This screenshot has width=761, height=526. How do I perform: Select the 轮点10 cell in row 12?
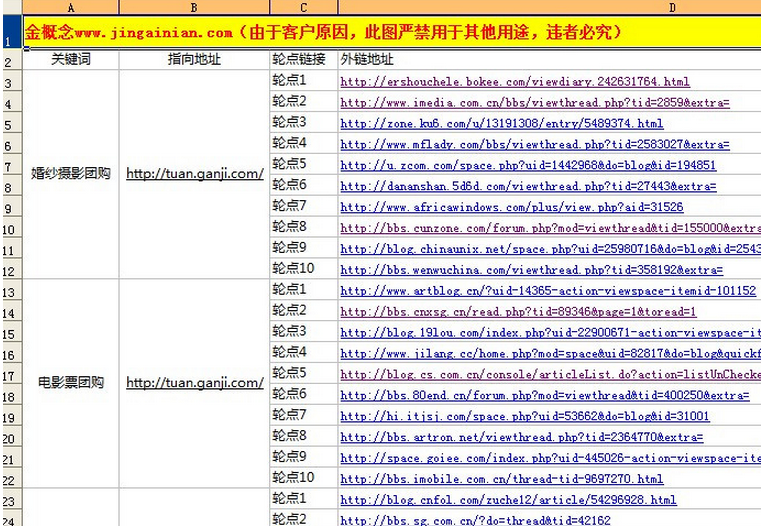click(x=304, y=268)
